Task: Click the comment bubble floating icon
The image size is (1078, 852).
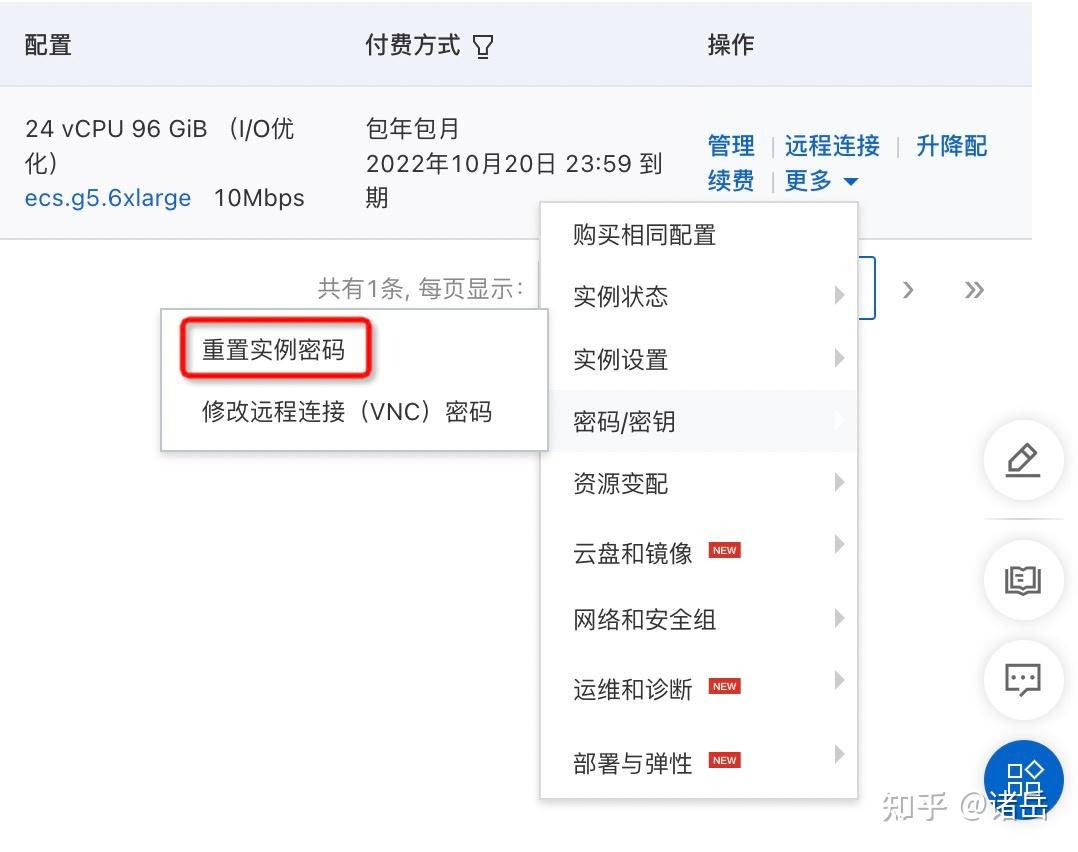Action: pos(1023,680)
